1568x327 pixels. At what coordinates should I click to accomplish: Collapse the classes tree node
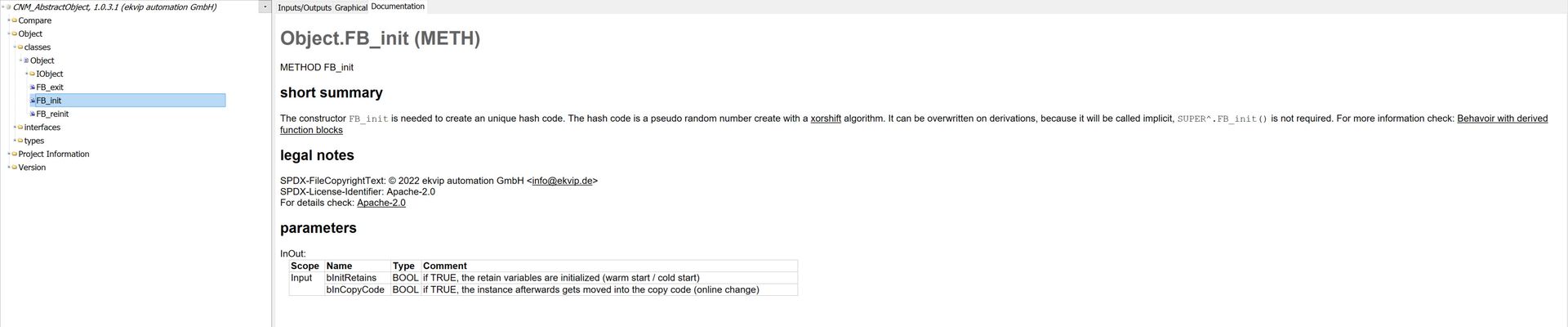coord(15,47)
